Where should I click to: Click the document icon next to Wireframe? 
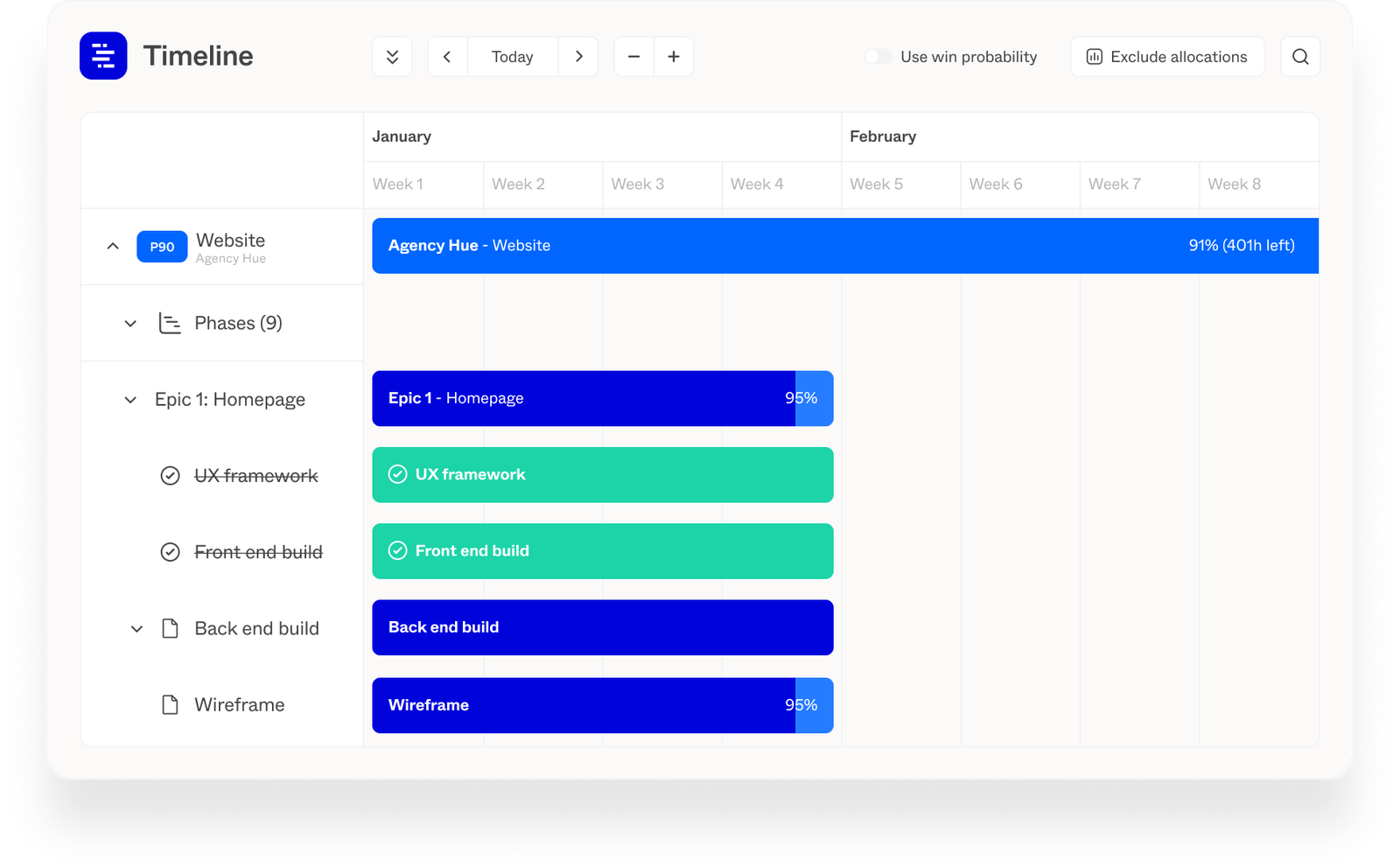(x=170, y=704)
